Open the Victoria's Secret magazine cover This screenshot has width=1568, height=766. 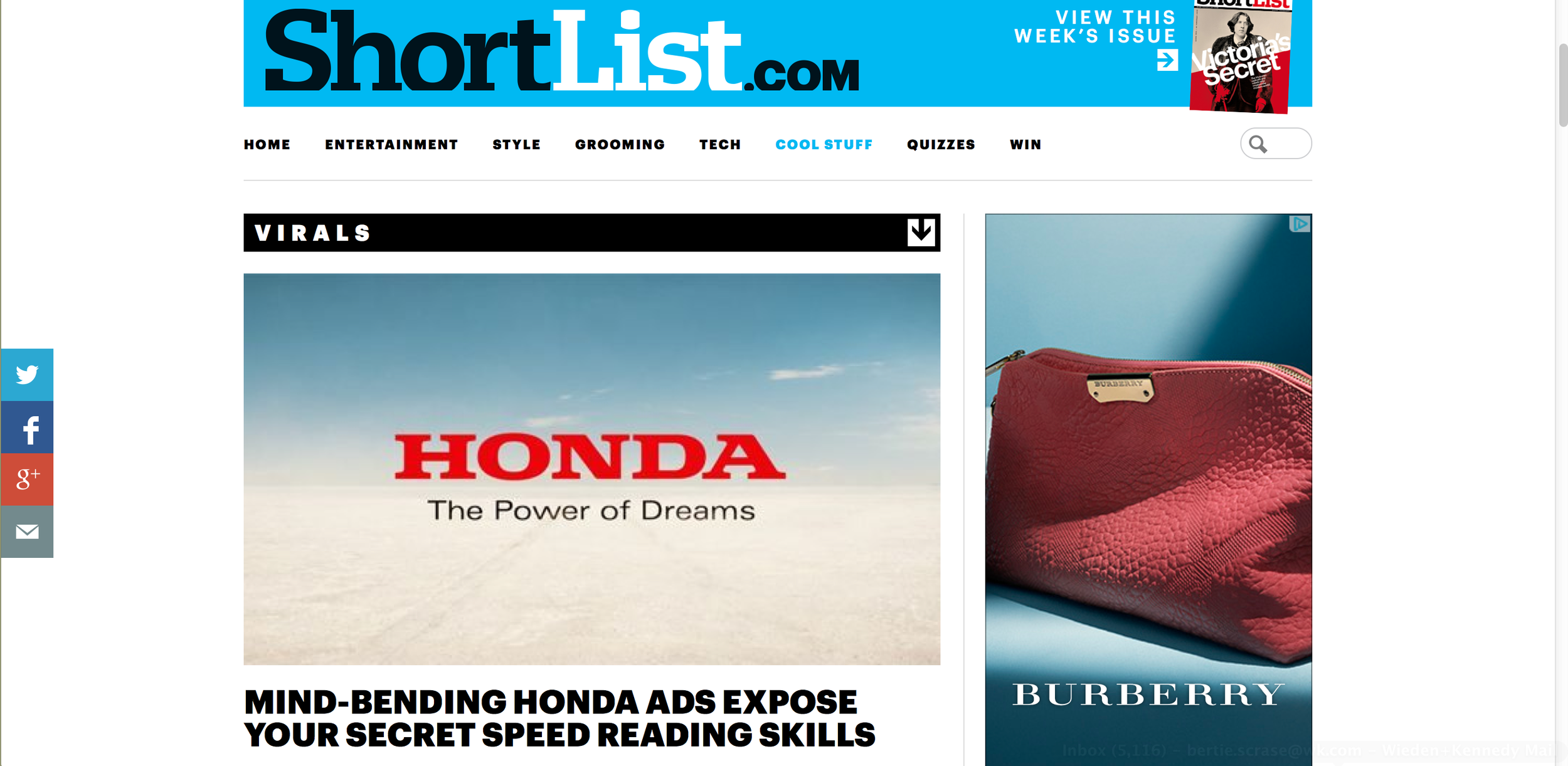pos(1241,56)
